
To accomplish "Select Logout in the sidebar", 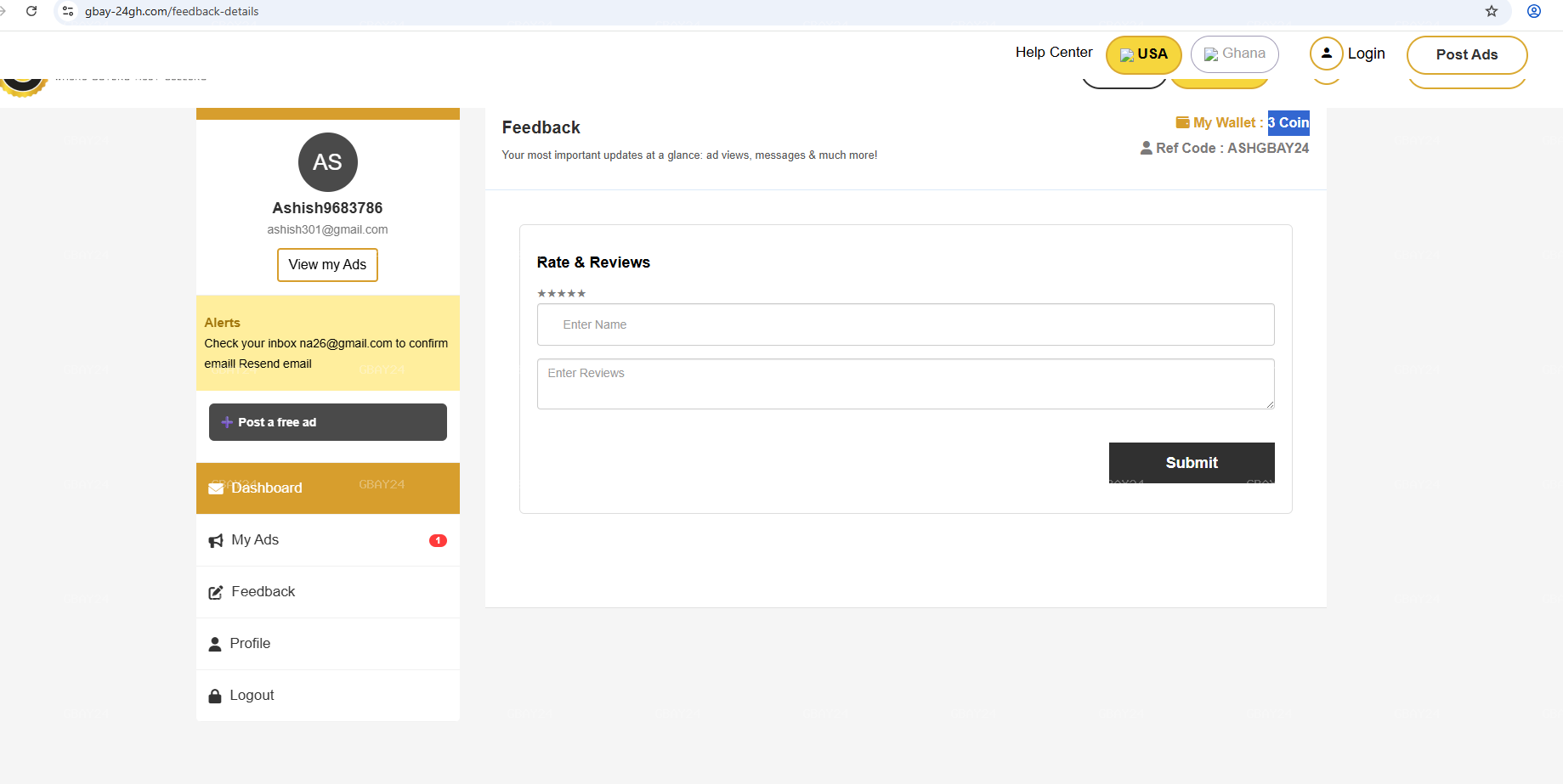I will [252, 696].
